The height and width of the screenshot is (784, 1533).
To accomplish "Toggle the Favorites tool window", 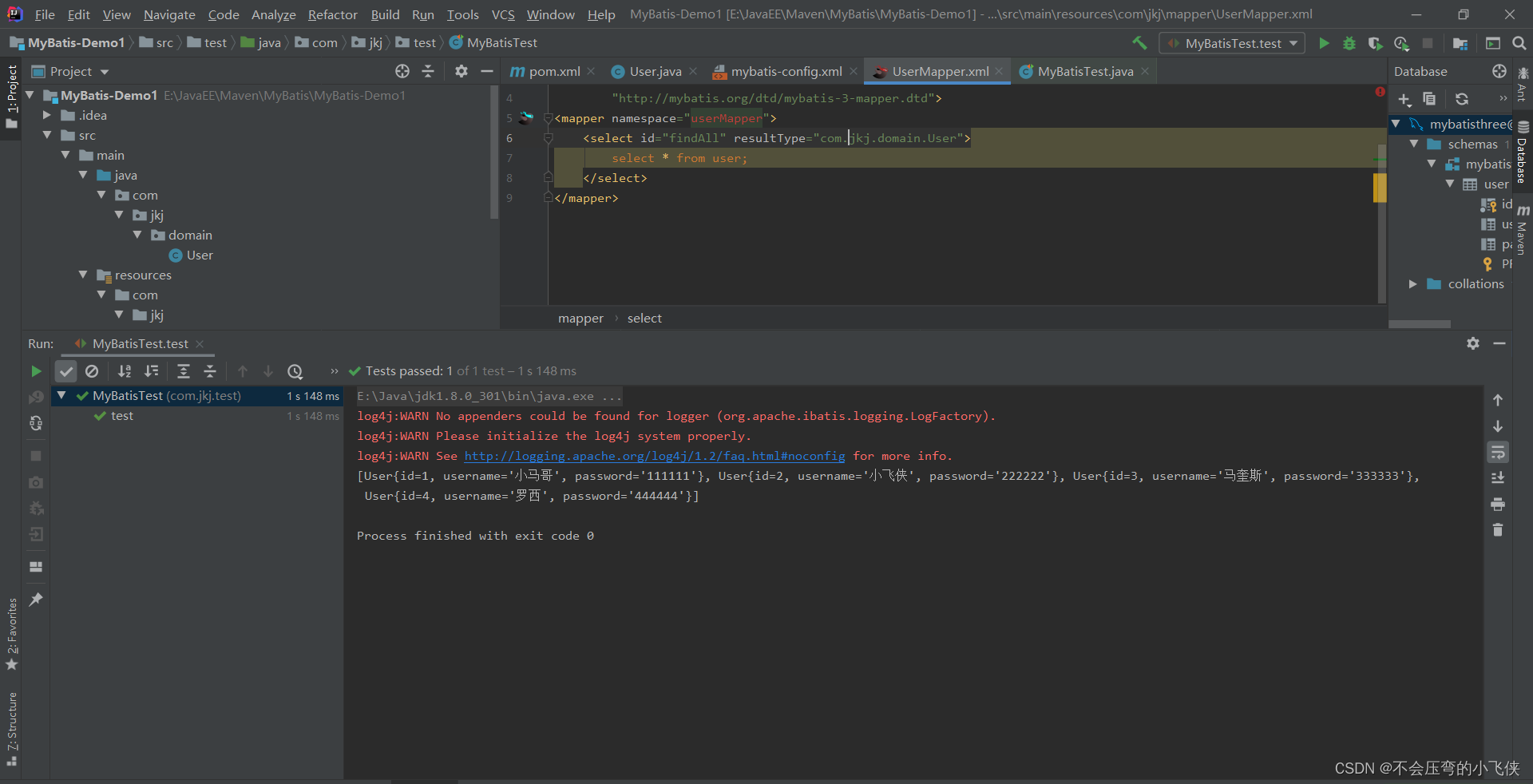I will 11,635.
